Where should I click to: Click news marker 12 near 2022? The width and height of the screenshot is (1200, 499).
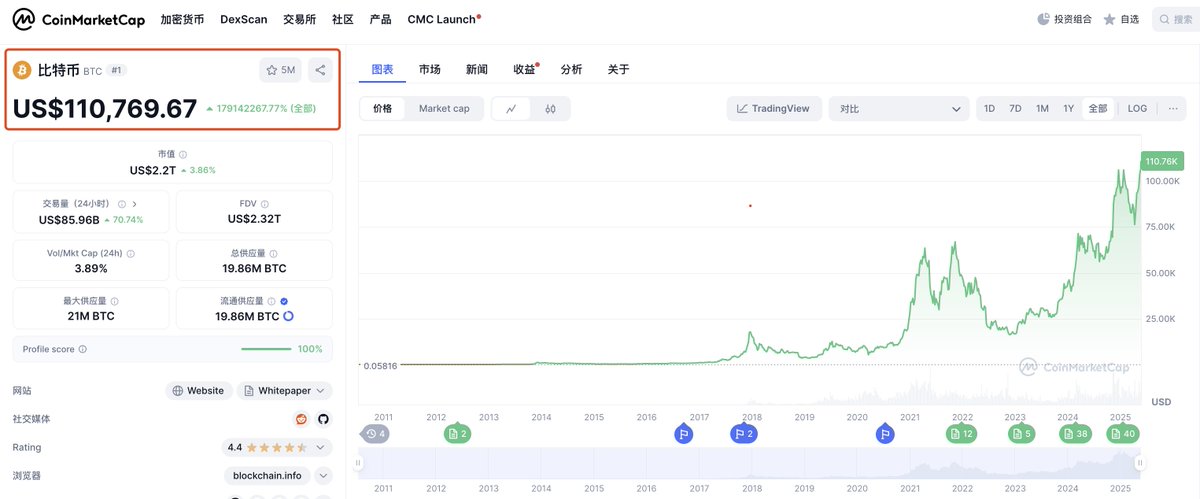(962, 434)
